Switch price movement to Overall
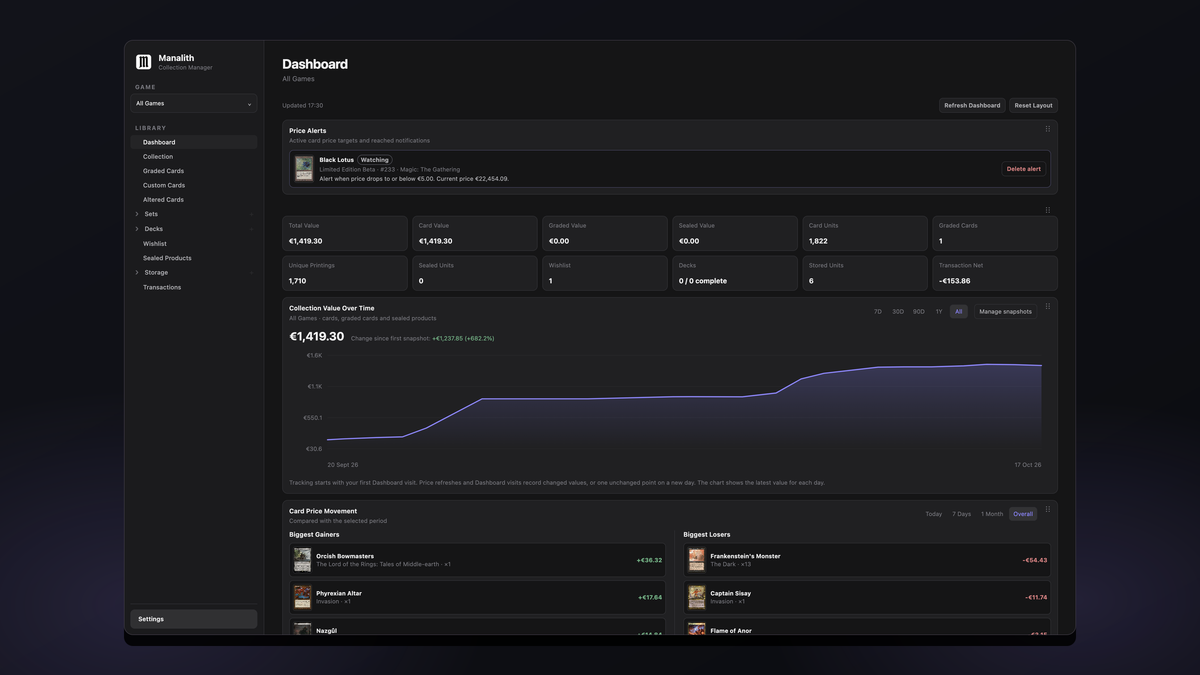Viewport: 1200px width, 675px height. tap(1023, 514)
